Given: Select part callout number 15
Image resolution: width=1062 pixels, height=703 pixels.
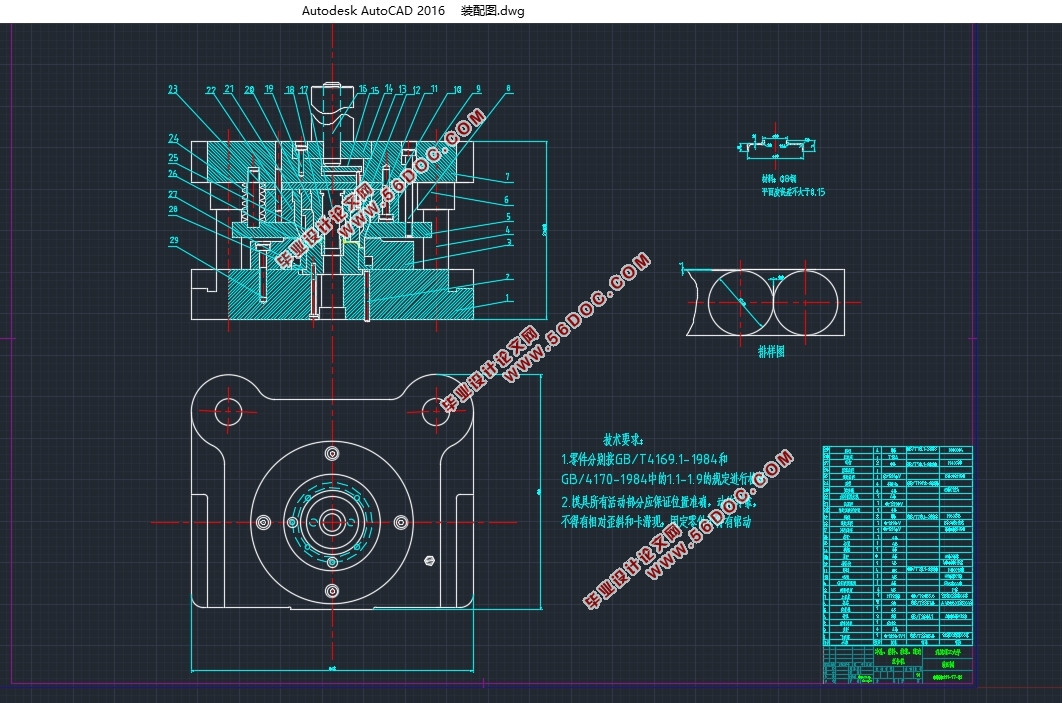Looking at the screenshot, I should (375, 90).
